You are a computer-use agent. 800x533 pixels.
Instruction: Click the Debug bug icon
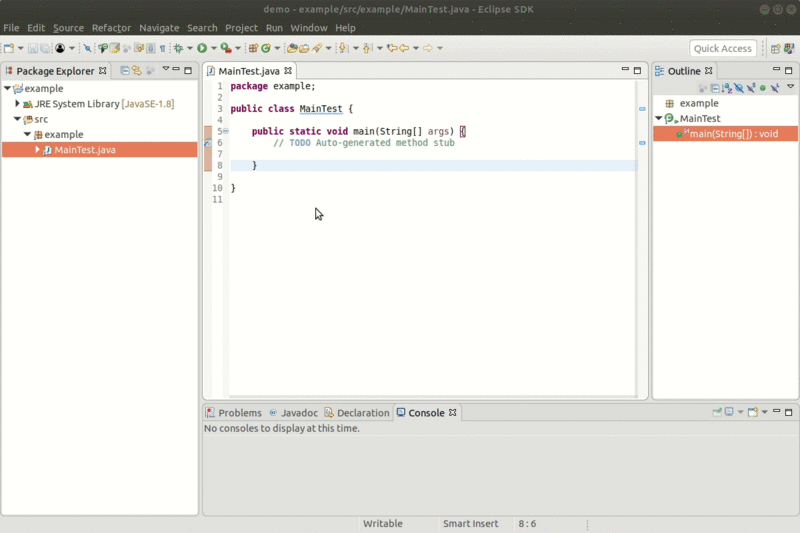[x=178, y=48]
